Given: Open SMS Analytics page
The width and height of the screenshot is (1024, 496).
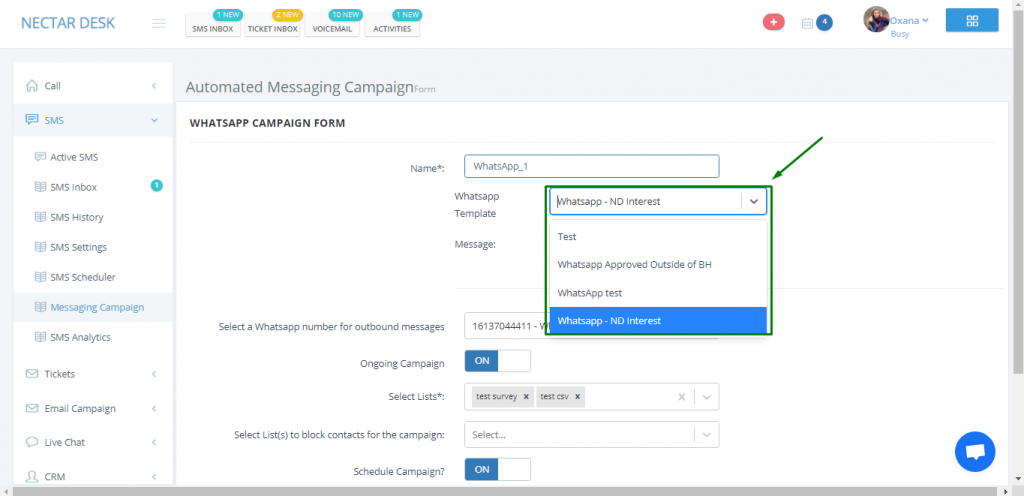Looking at the screenshot, I should tap(80, 337).
